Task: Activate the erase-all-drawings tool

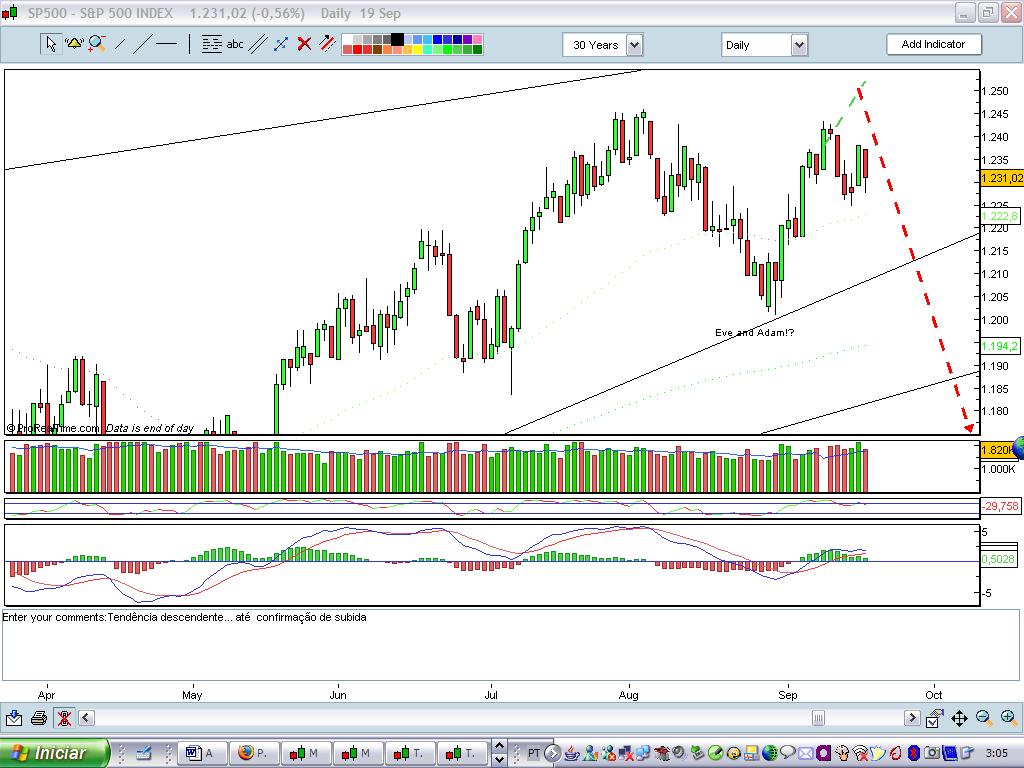Action: point(326,43)
